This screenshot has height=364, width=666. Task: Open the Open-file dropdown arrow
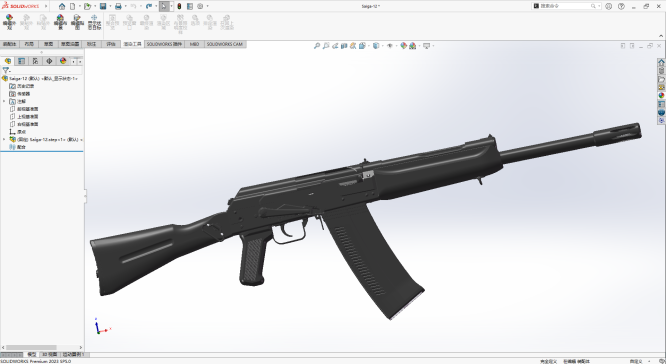coord(94,6)
